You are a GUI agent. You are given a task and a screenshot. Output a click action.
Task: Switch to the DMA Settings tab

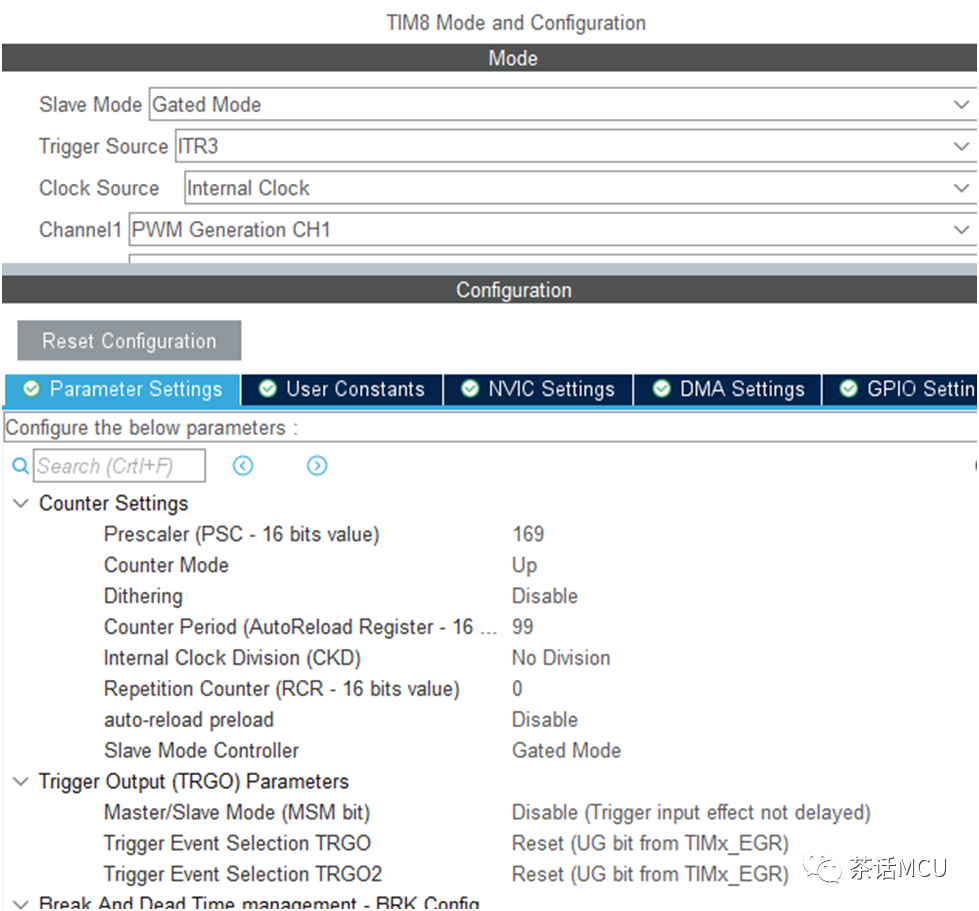point(727,390)
